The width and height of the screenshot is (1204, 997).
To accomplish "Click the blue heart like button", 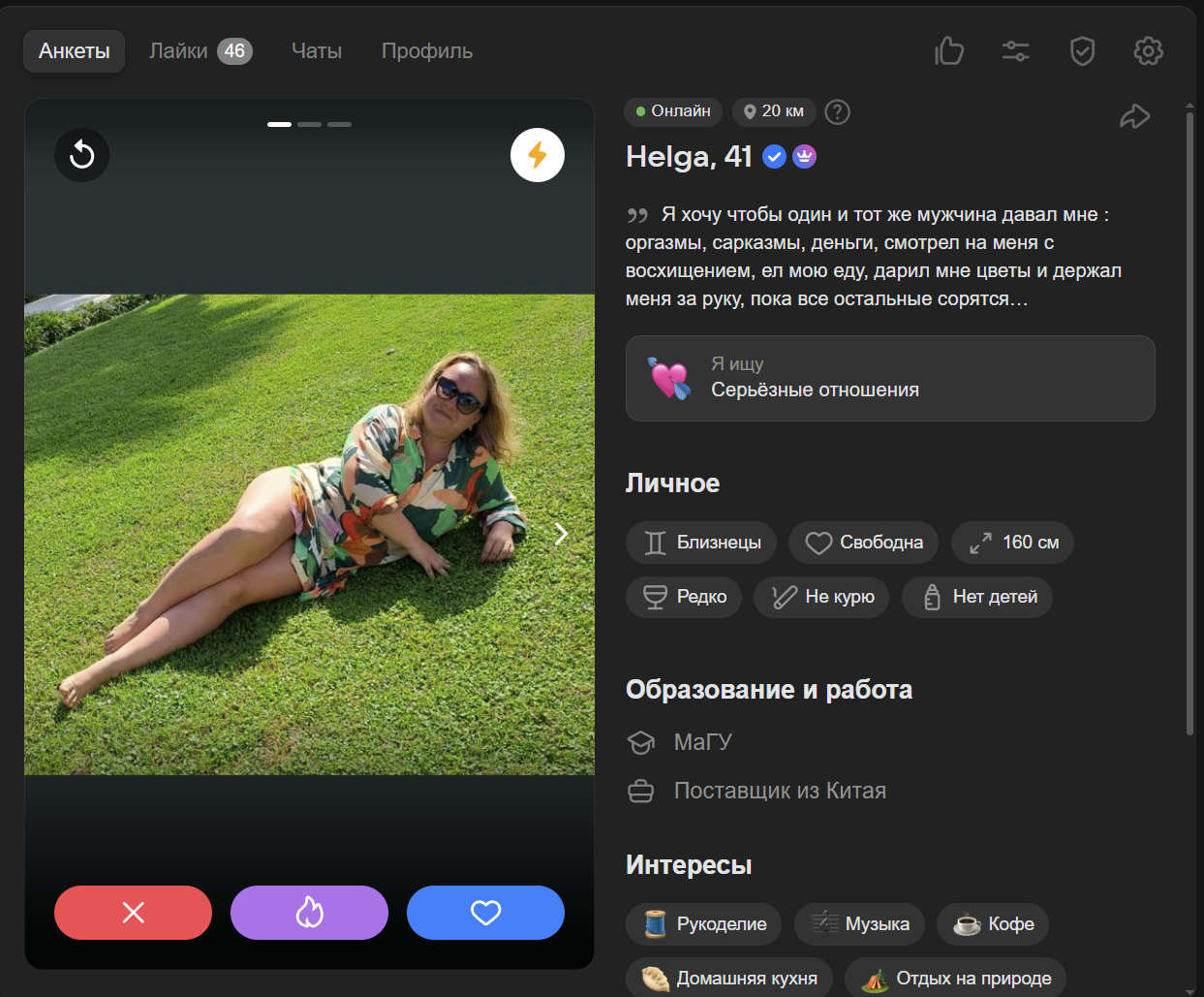I will [x=485, y=913].
